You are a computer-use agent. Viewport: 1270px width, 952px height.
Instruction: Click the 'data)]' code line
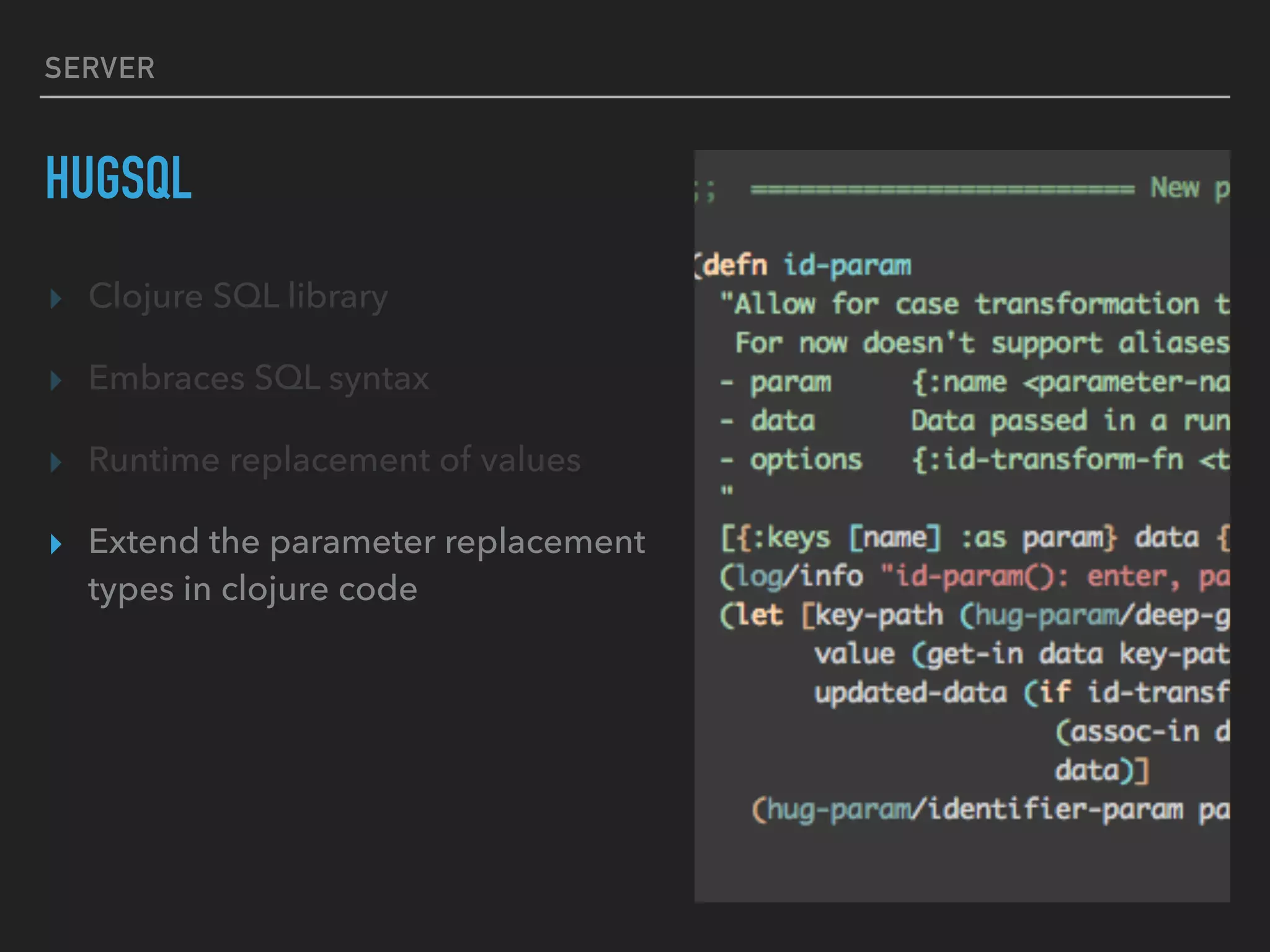tap(1103, 771)
